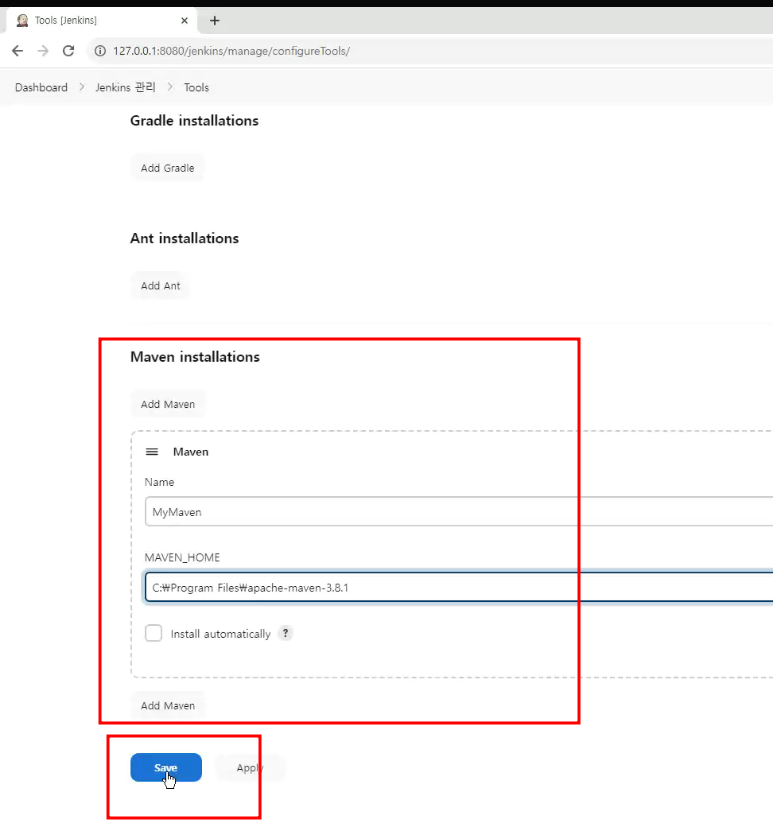Click the upper Add Maven button

(168, 404)
